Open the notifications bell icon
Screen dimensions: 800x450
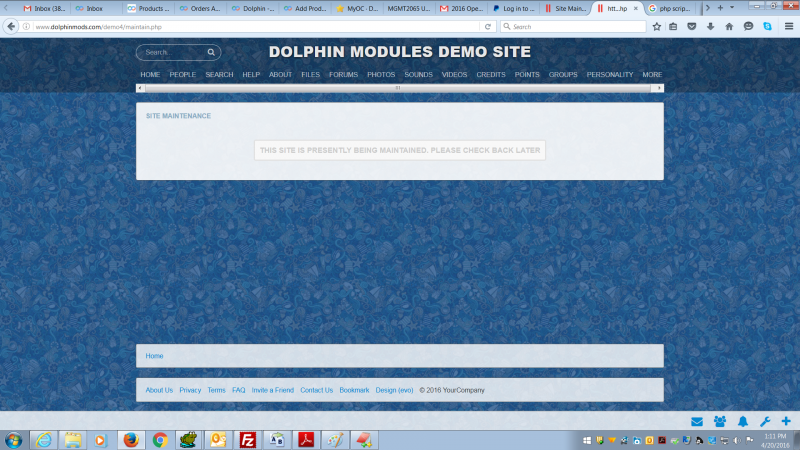[743, 421]
